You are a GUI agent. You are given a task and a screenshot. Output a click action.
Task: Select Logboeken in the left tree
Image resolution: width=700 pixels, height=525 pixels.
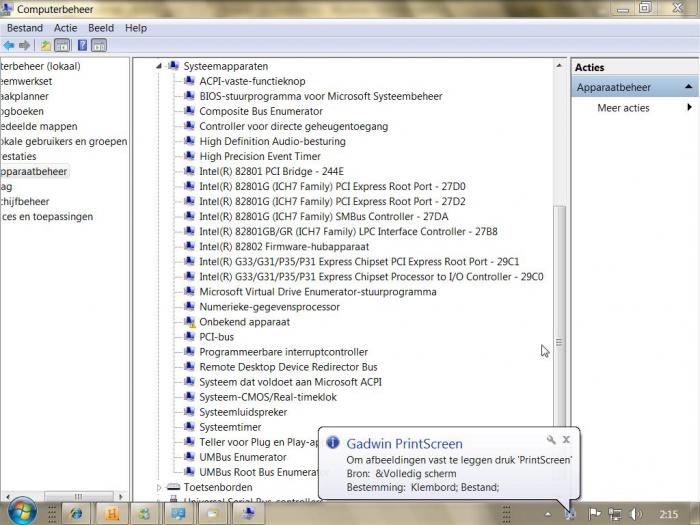pyautogui.click(x=22, y=111)
